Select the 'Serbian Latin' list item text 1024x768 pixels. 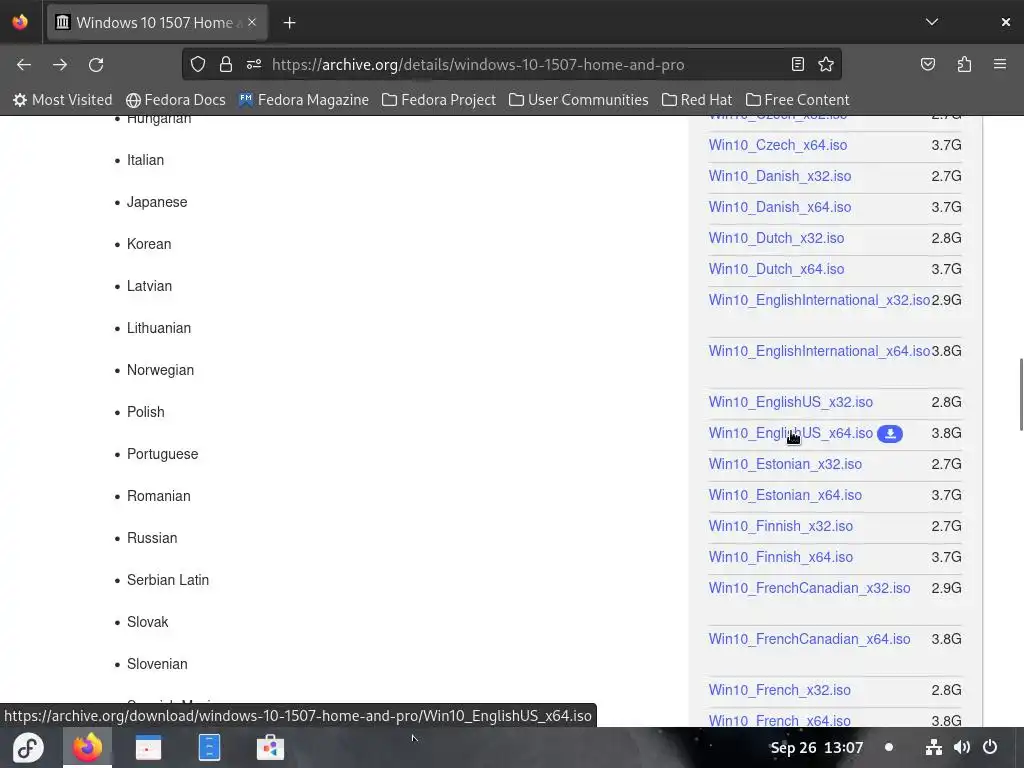(x=168, y=580)
